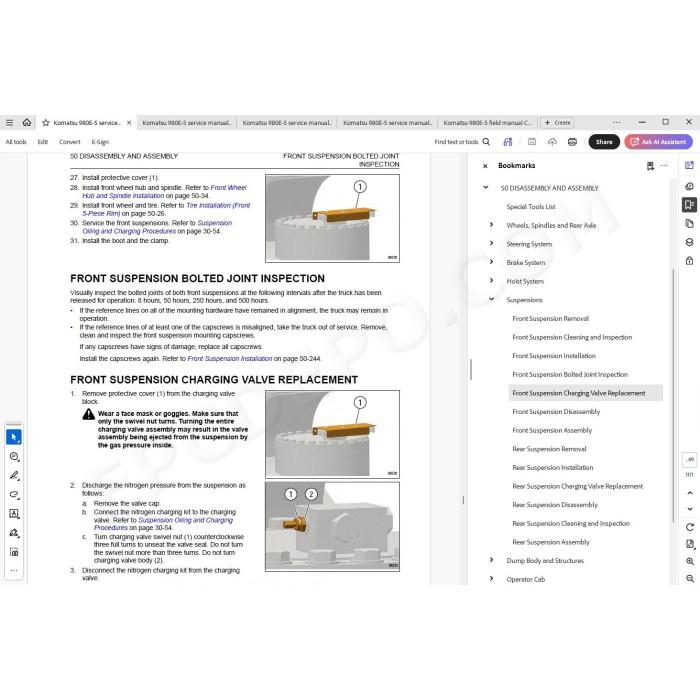The height and width of the screenshot is (700, 700).
Task: Upload file using the cloud icon
Action: [x=552, y=142]
